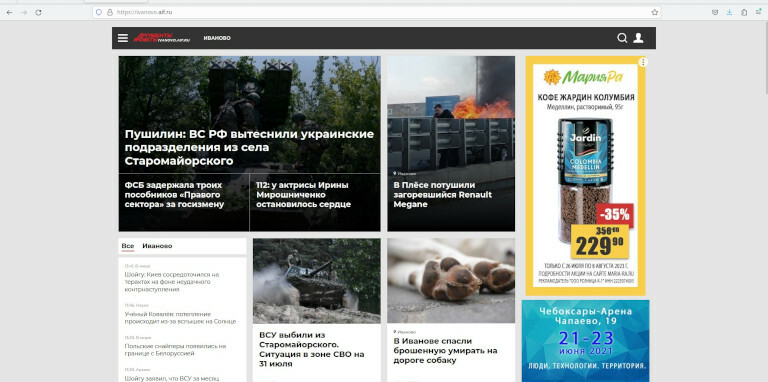Open the burning Renault Megane photo story
The image size is (768, 382).
coord(451,143)
